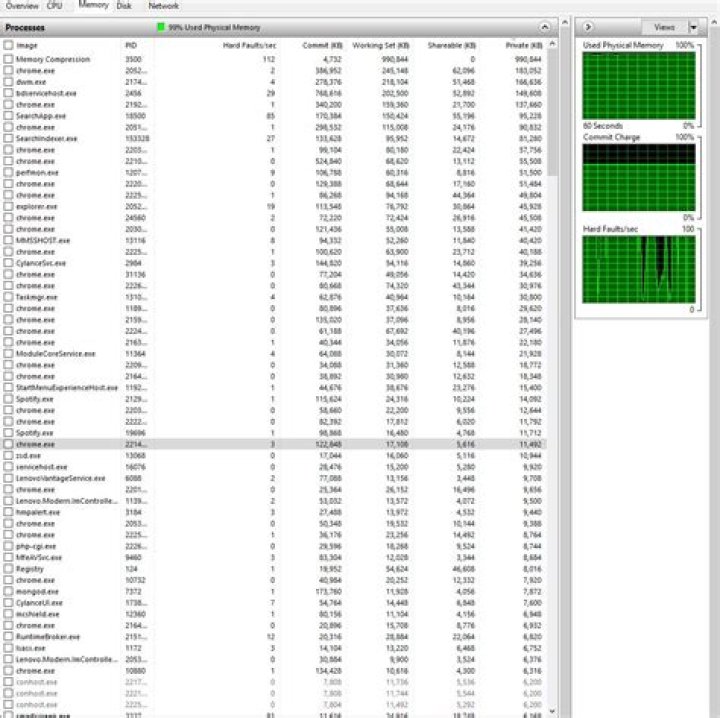The height and width of the screenshot is (718, 720).
Task: Click the green Used Physical Memory indicator
Action: pos(161,27)
